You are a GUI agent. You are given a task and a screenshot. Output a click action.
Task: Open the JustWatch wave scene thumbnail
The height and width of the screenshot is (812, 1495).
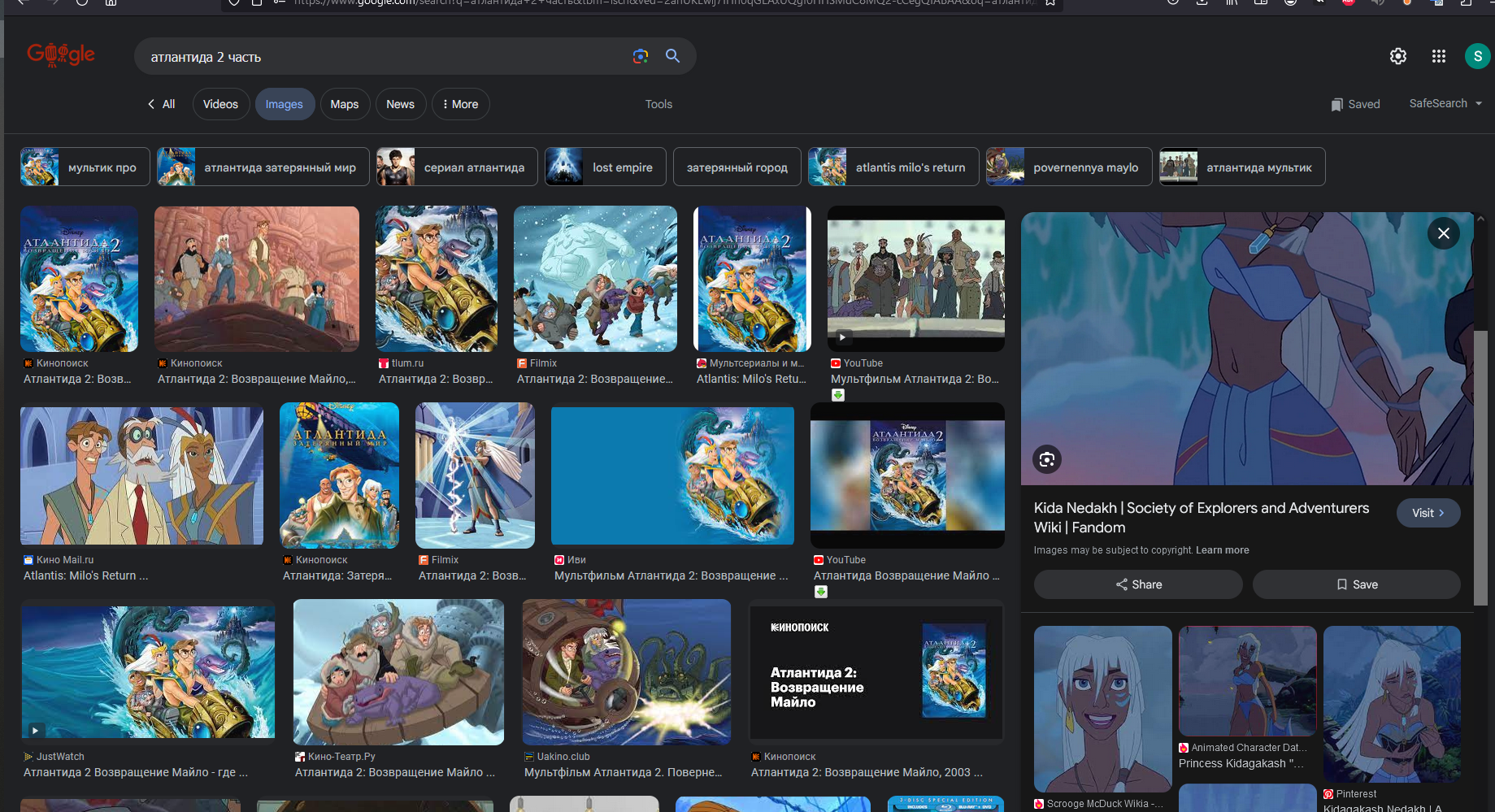pos(148,672)
